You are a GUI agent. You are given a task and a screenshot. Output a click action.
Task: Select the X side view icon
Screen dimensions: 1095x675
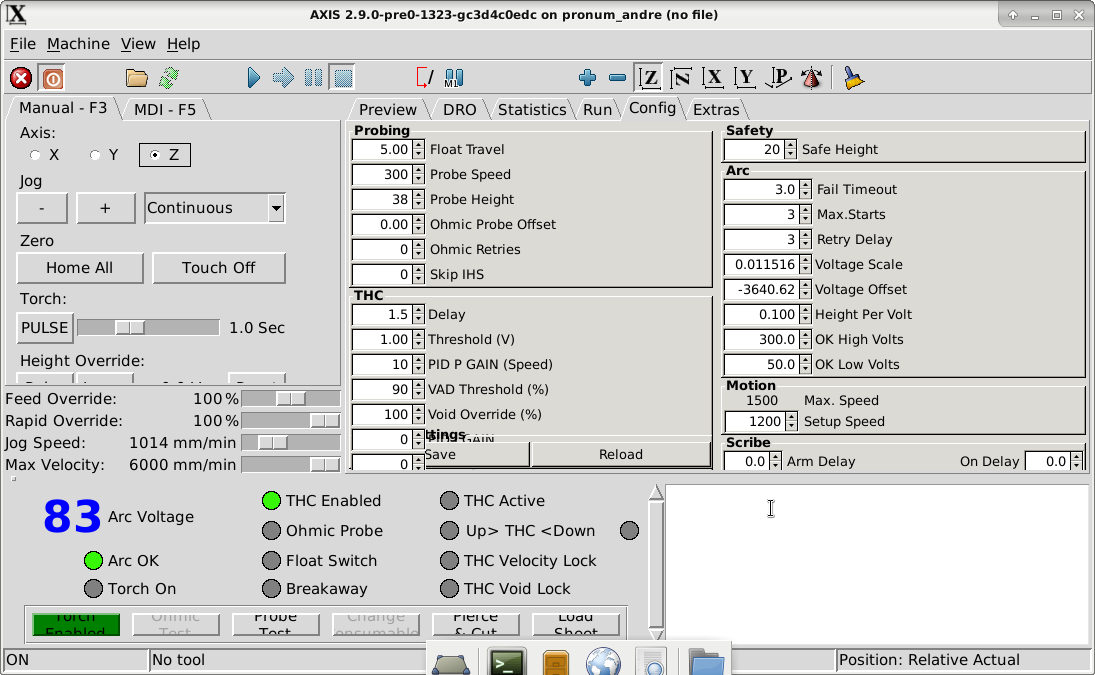(713, 77)
